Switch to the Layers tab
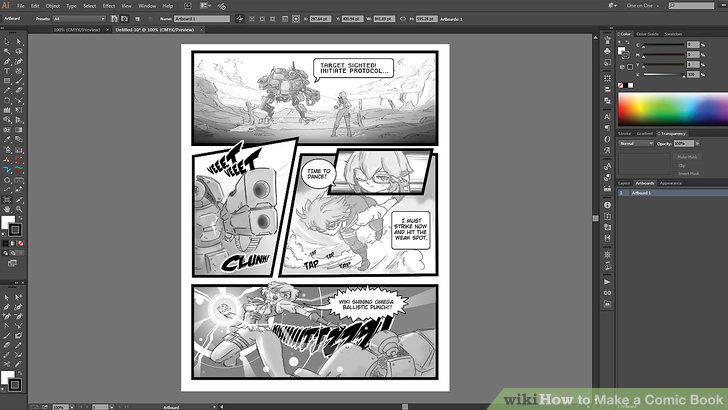Viewport: 728px width, 410px height. point(624,183)
